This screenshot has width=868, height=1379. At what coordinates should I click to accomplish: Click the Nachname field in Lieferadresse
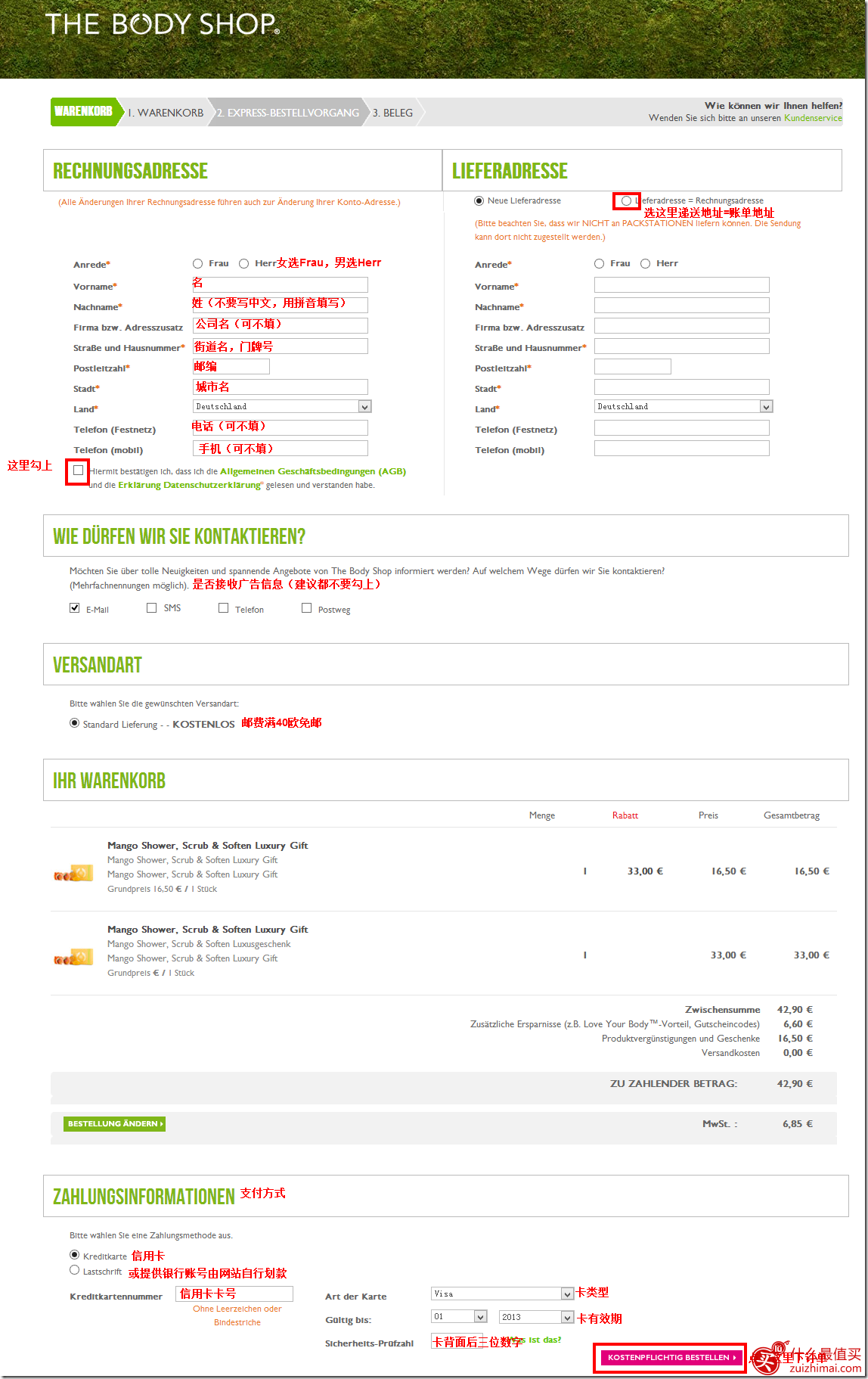[x=682, y=305]
